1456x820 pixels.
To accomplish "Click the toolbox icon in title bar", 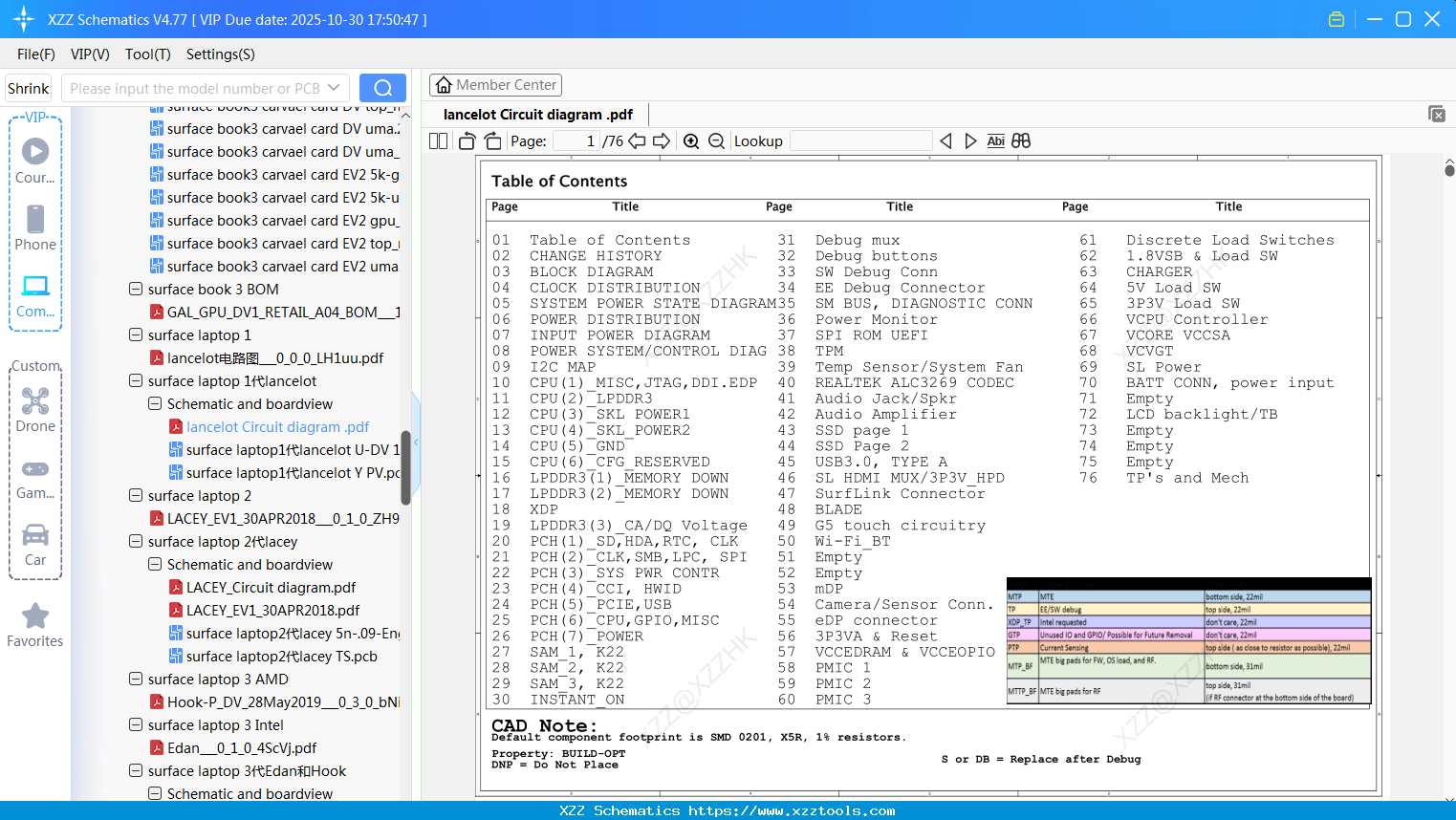I will tap(1336, 19).
